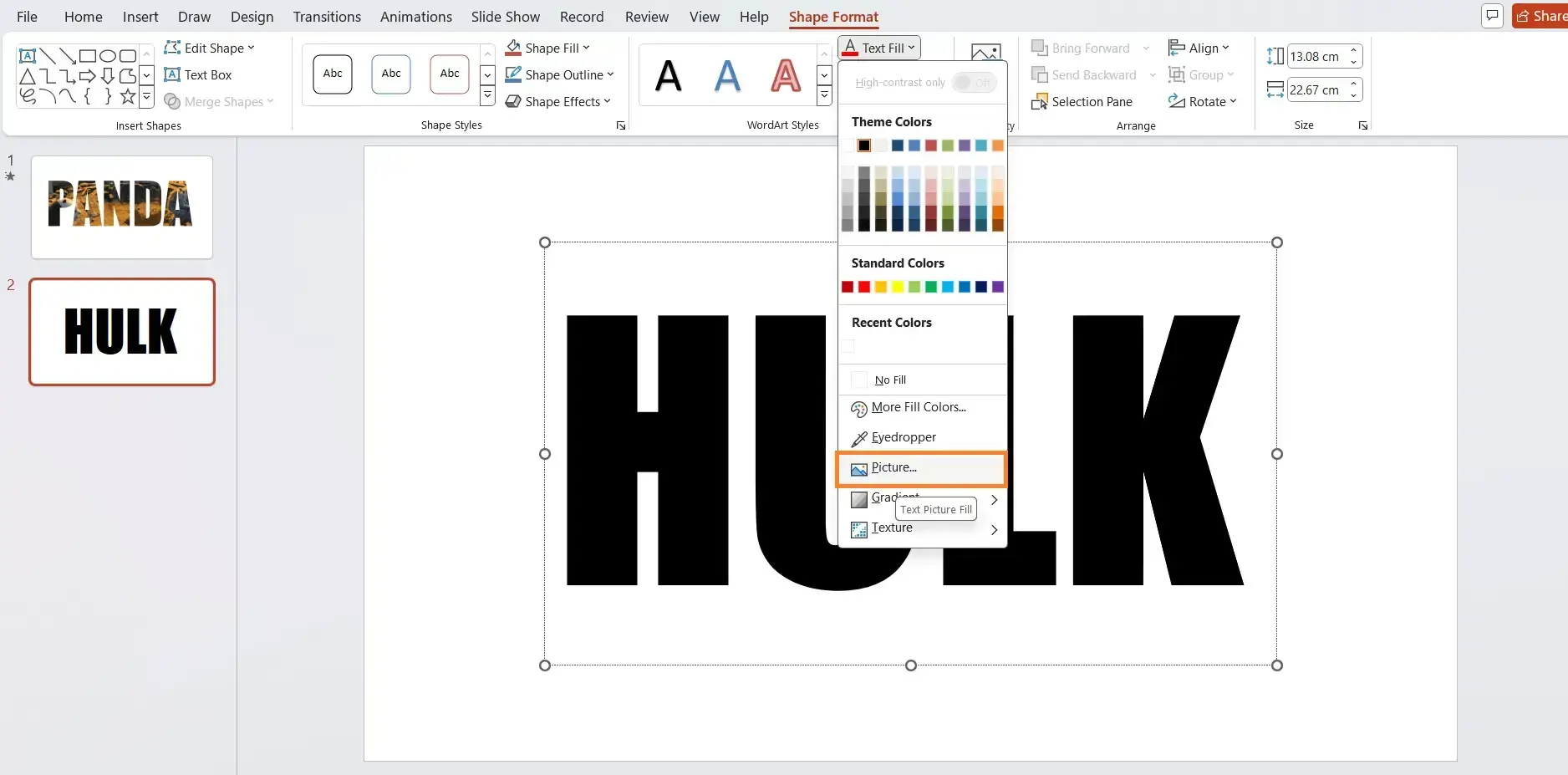Screen dimensions: 1568x775
Task: Edit the shape width field 22.67 cm
Action: click(1316, 89)
